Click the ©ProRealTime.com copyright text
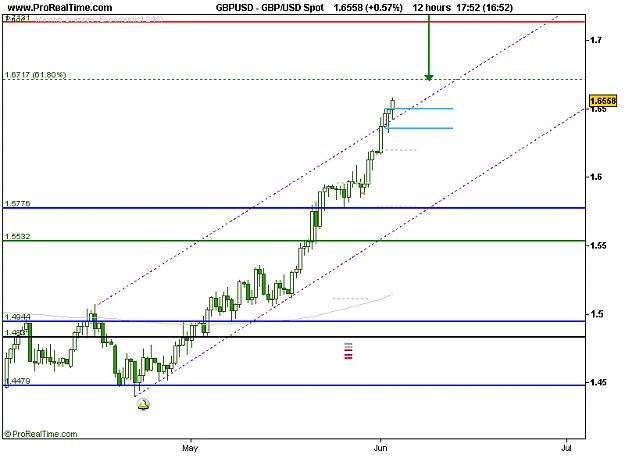The image size is (625, 469). tap(41, 434)
